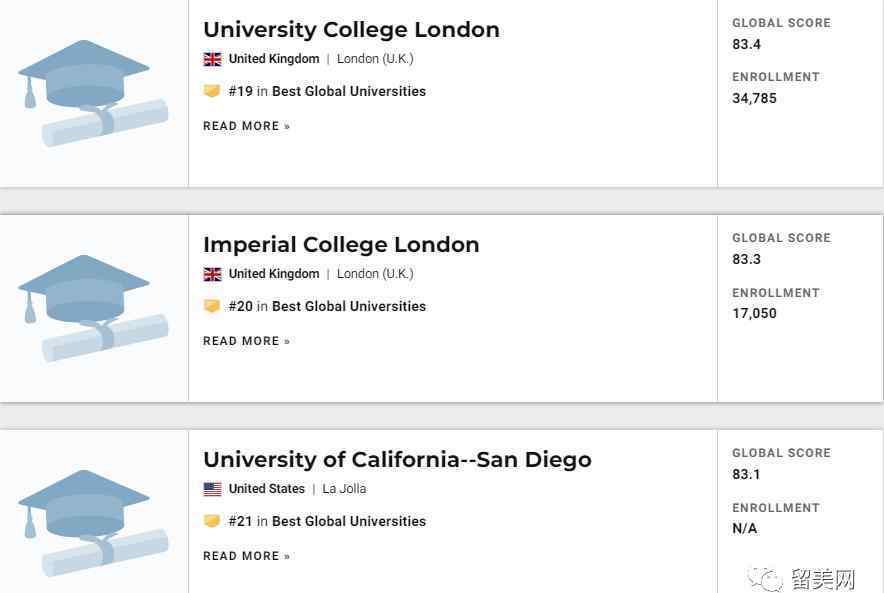This screenshot has width=884, height=593.
Task: Click the yellow badge icon next to #21
Action: coord(211,521)
